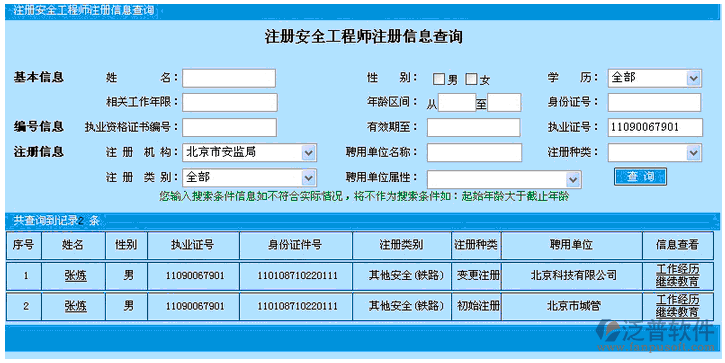
Task: Open 张炼 name link in row 2
Action: 75,306
